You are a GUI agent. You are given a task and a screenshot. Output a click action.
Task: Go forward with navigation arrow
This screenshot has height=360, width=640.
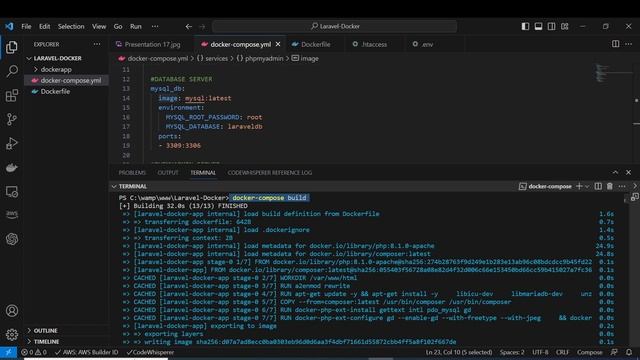tap(202, 27)
